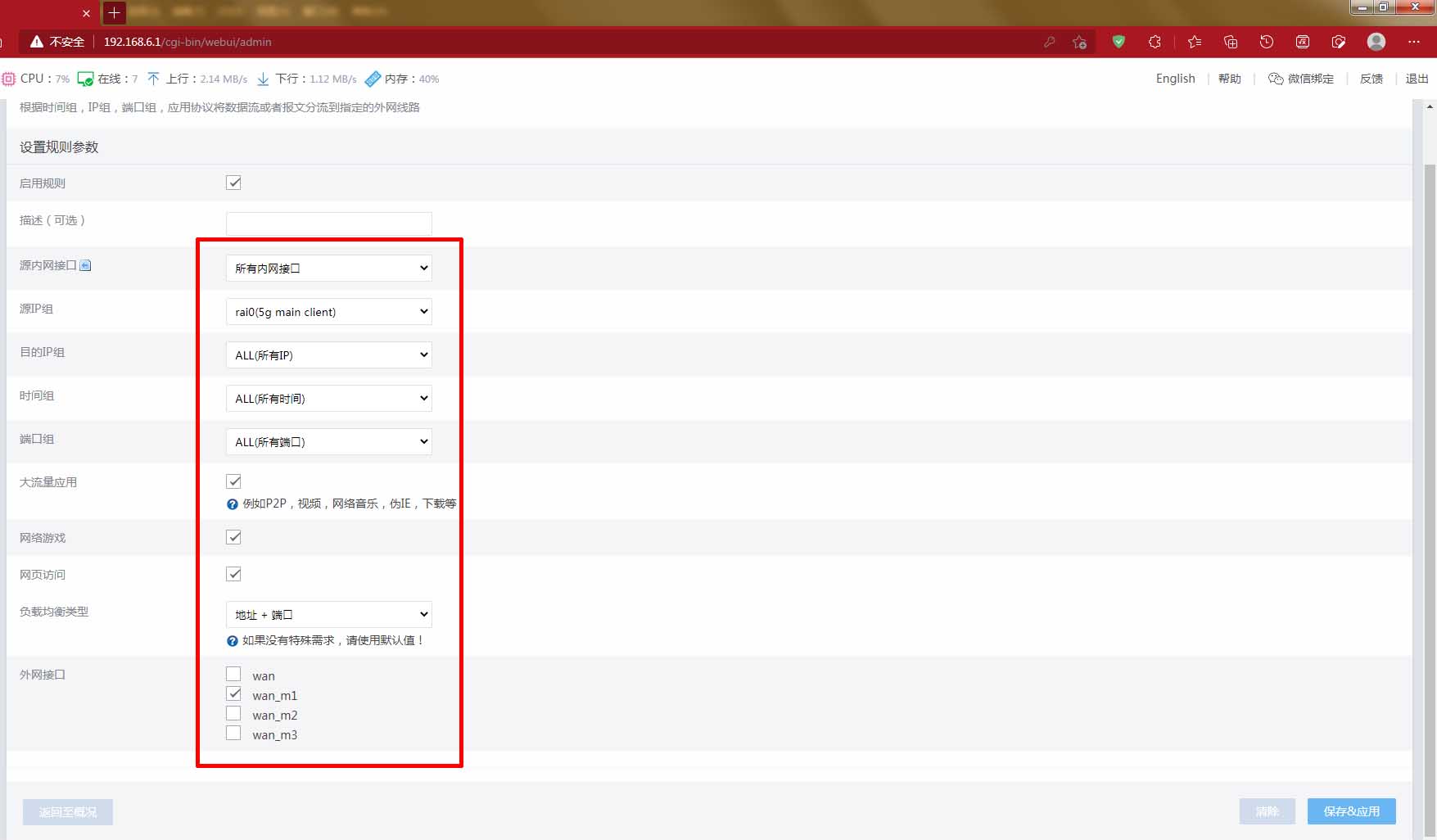Enable the wan_m2 interface checkbox

[x=233, y=714]
